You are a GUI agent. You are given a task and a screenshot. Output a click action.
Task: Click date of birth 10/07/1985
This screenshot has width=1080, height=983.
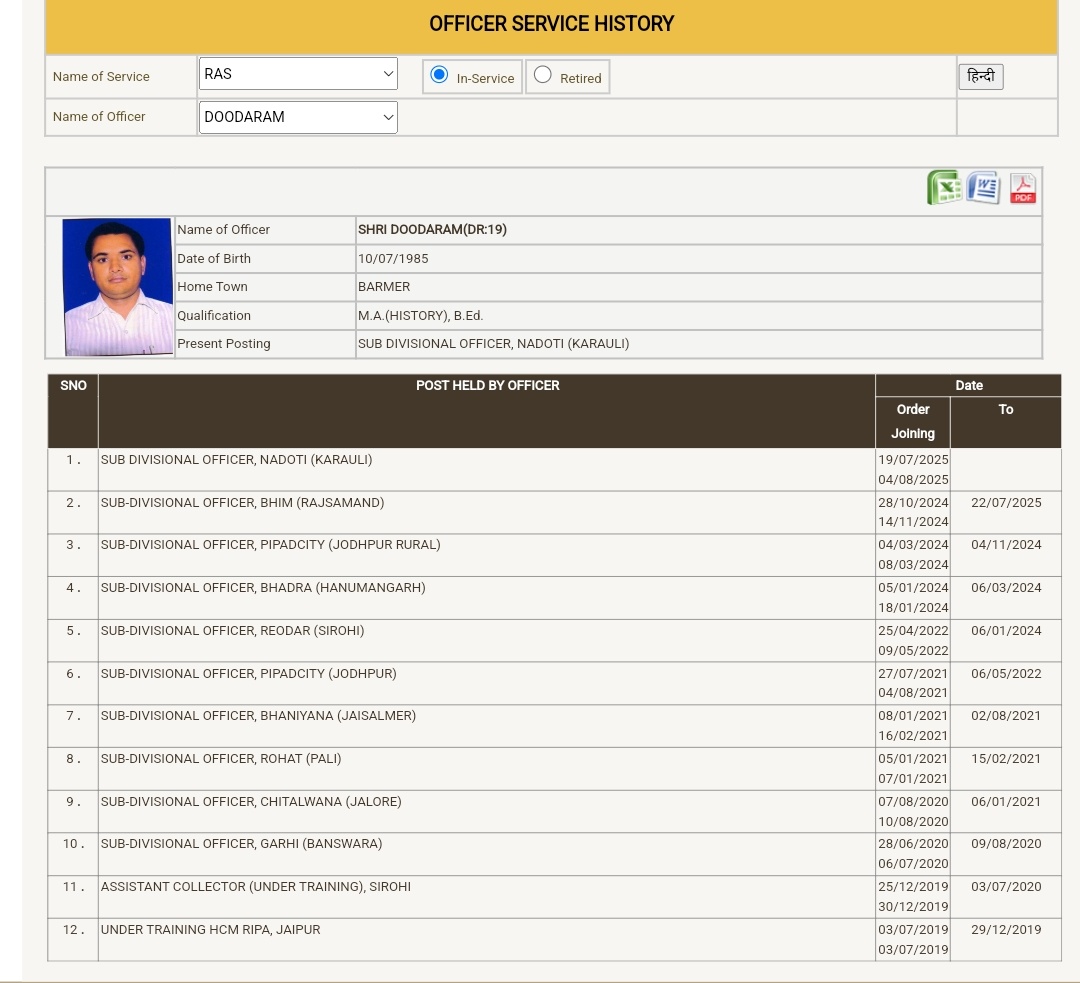click(393, 258)
